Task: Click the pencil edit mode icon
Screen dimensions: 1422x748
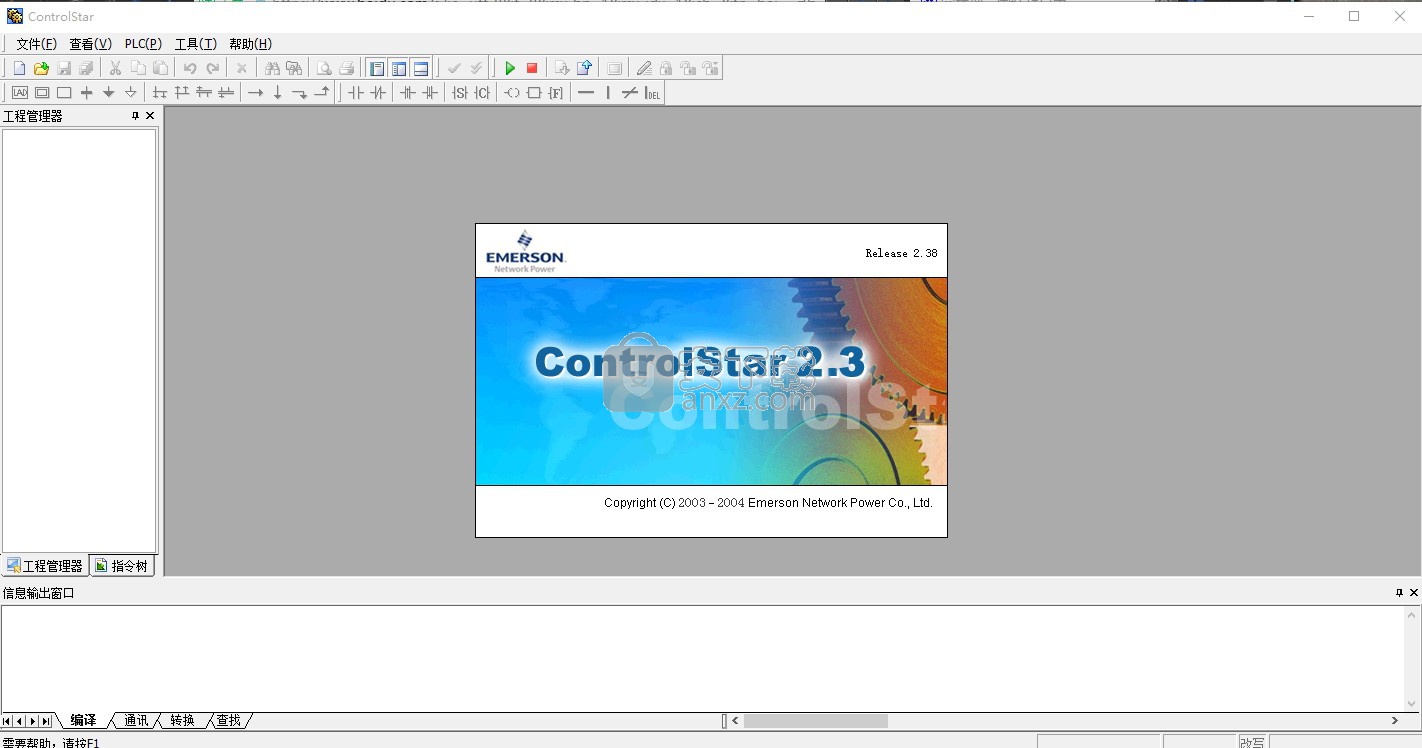Action: 644,68
